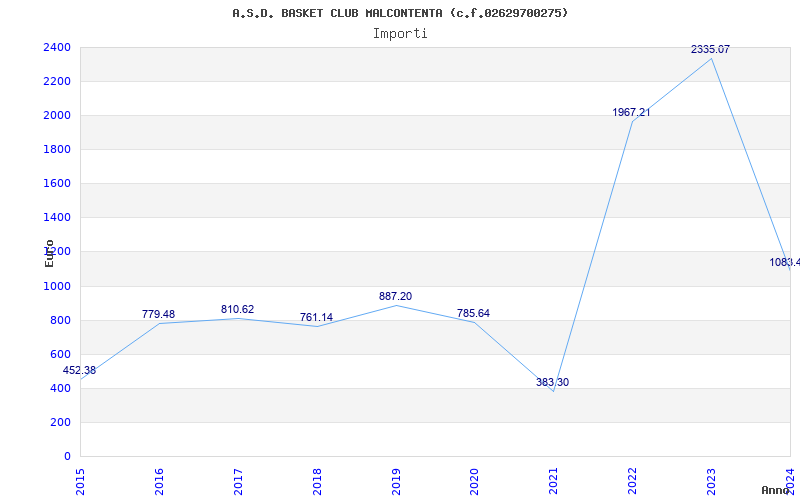Click the 800 y-axis value
This screenshot has height=500, width=800.
point(61,321)
